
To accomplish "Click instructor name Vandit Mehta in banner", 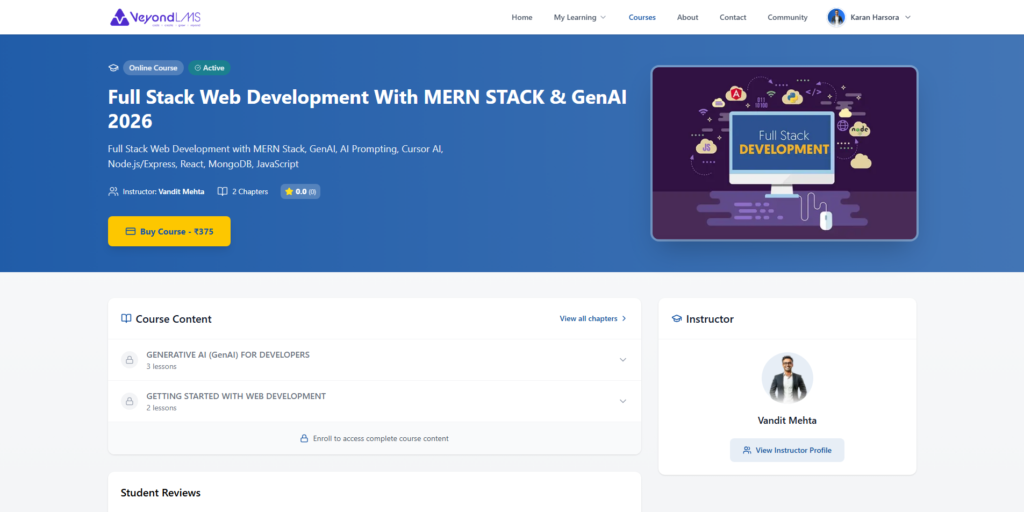I will click(x=181, y=191).
